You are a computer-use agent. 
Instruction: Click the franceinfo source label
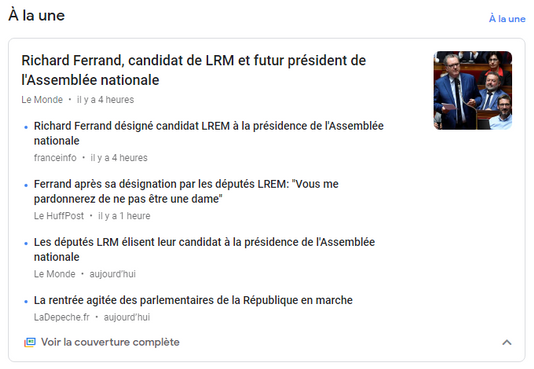tap(55, 158)
